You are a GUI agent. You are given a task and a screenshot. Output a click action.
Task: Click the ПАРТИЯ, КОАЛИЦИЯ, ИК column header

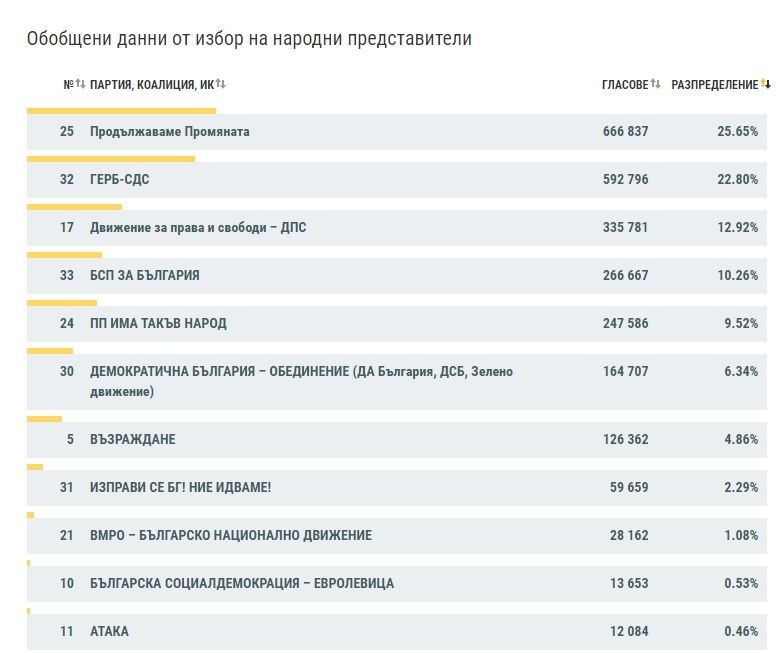[x=152, y=84]
